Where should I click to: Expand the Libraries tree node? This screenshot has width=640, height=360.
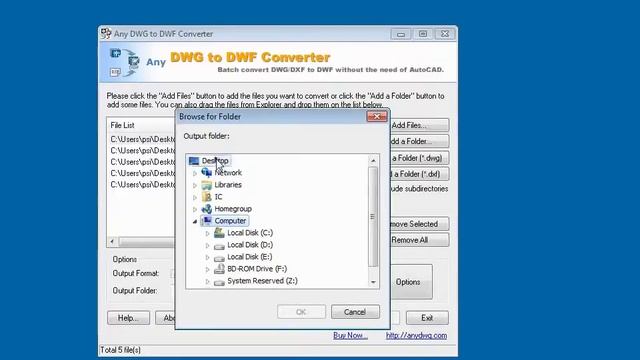(x=195, y=185)
